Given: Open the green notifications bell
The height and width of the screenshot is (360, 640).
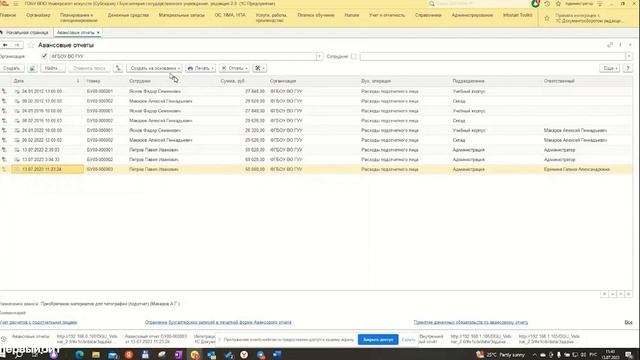Looking at the screenshot, I should pos(535,4).
